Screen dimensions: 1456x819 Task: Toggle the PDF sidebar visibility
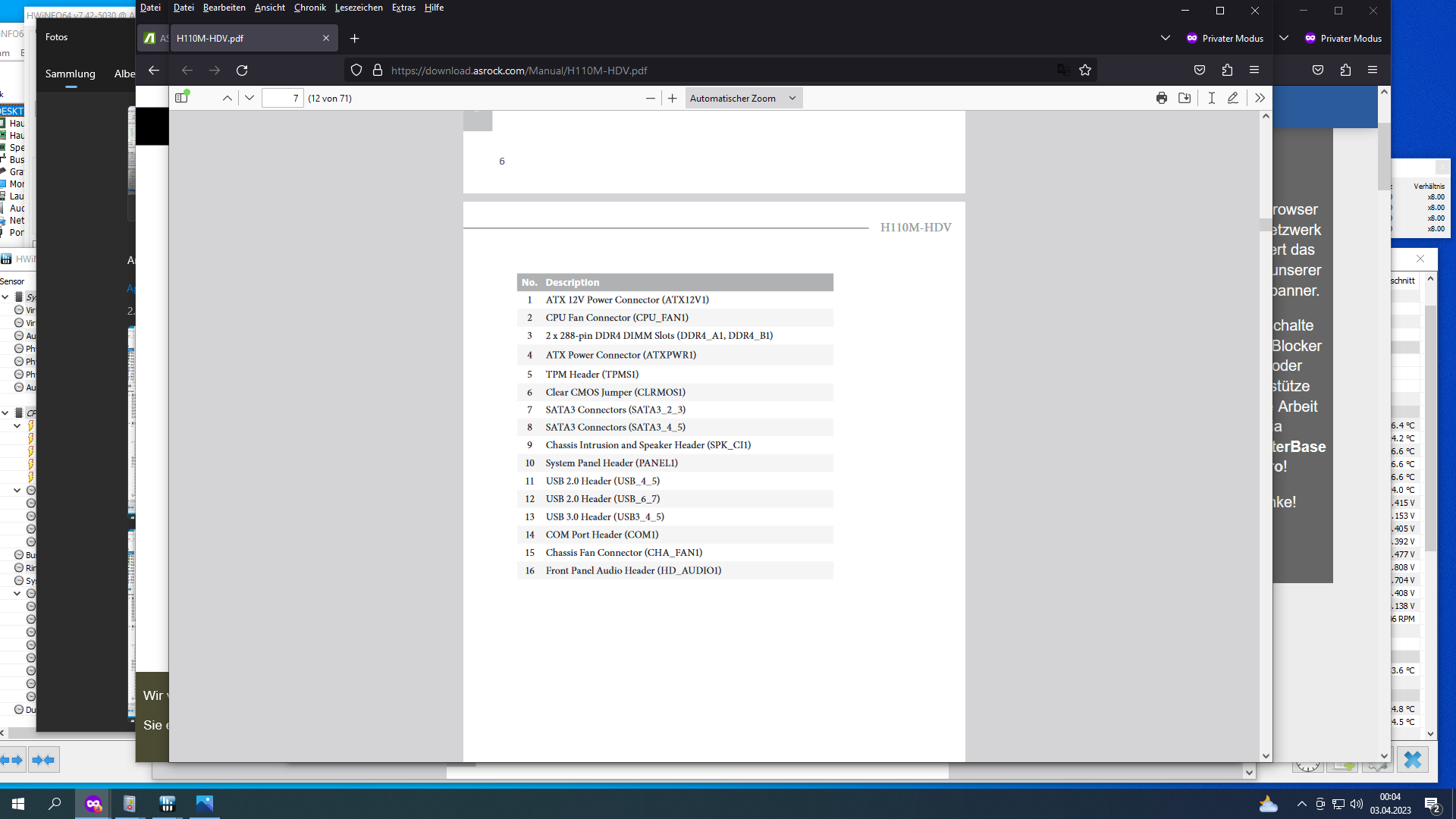[x=182, y=98]
